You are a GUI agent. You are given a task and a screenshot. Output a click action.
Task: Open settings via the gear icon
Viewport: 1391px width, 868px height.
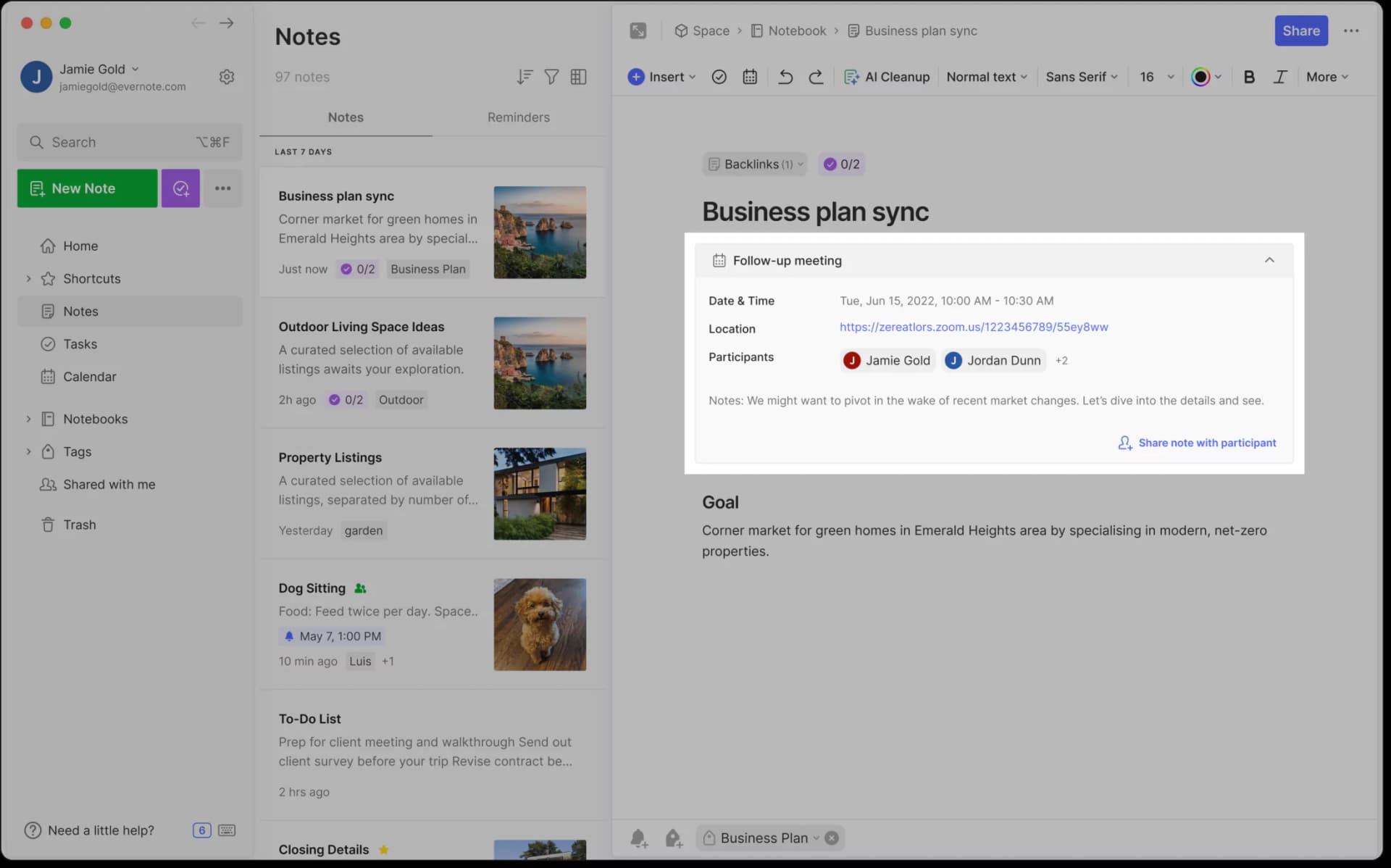[227, 77]
